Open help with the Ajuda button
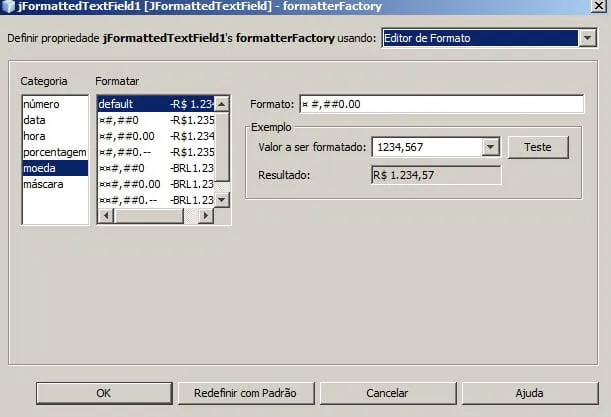611x417 pixels. click(x=528, y=393)
